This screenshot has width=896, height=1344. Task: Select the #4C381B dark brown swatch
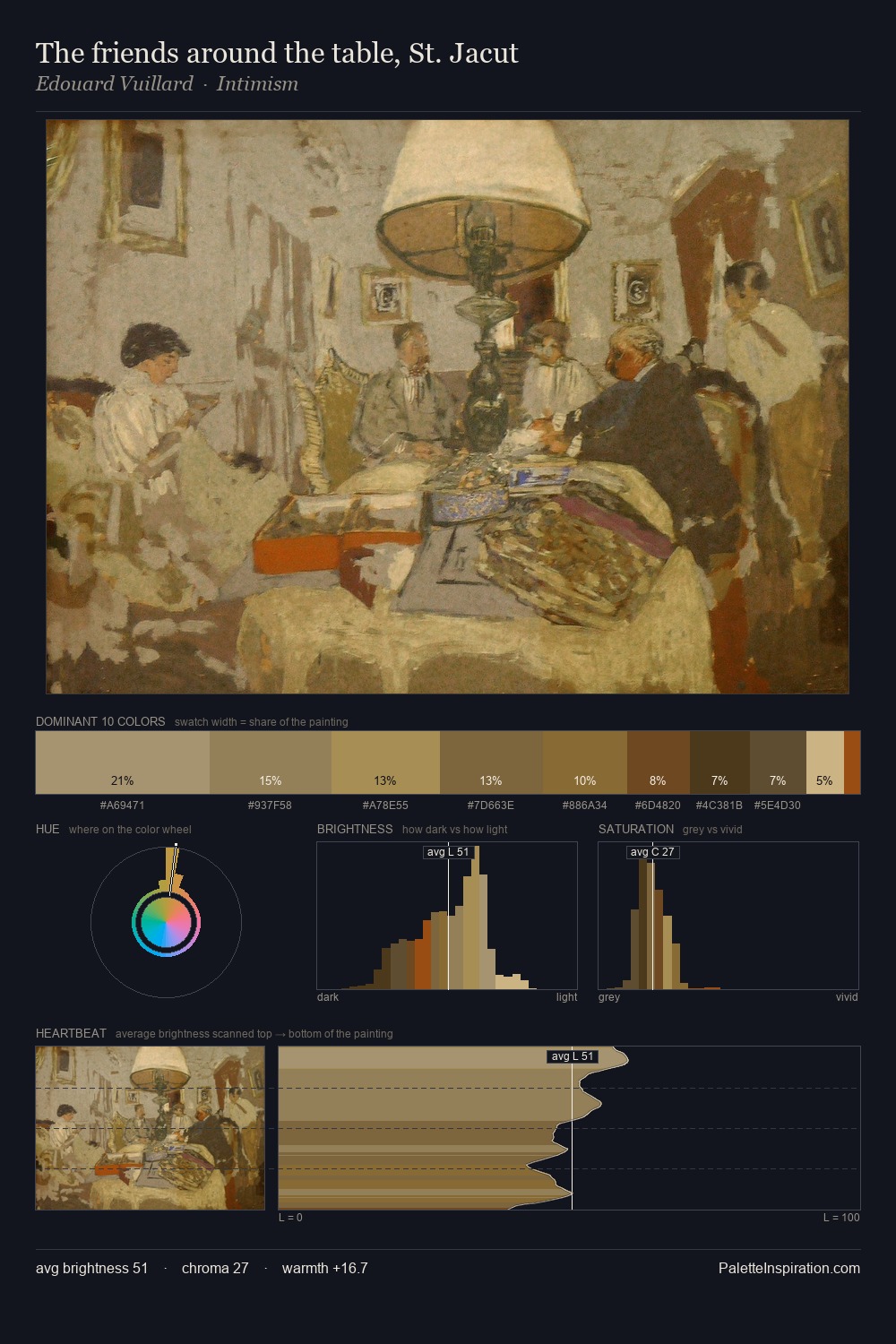(x=719, y=762)
